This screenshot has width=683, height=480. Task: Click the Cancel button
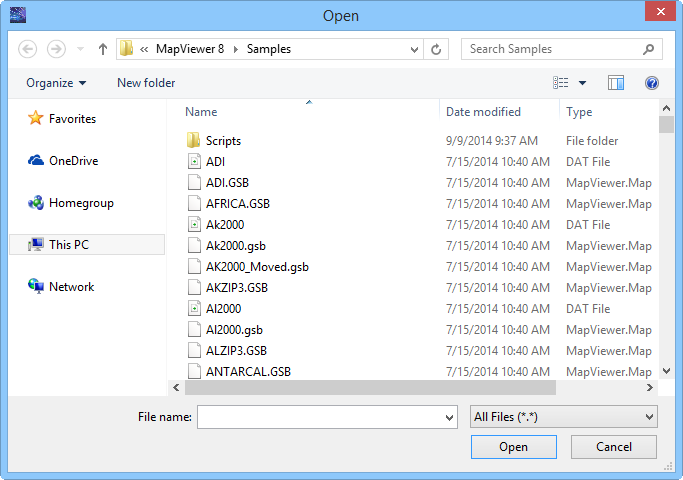click(x=614, y=447)
